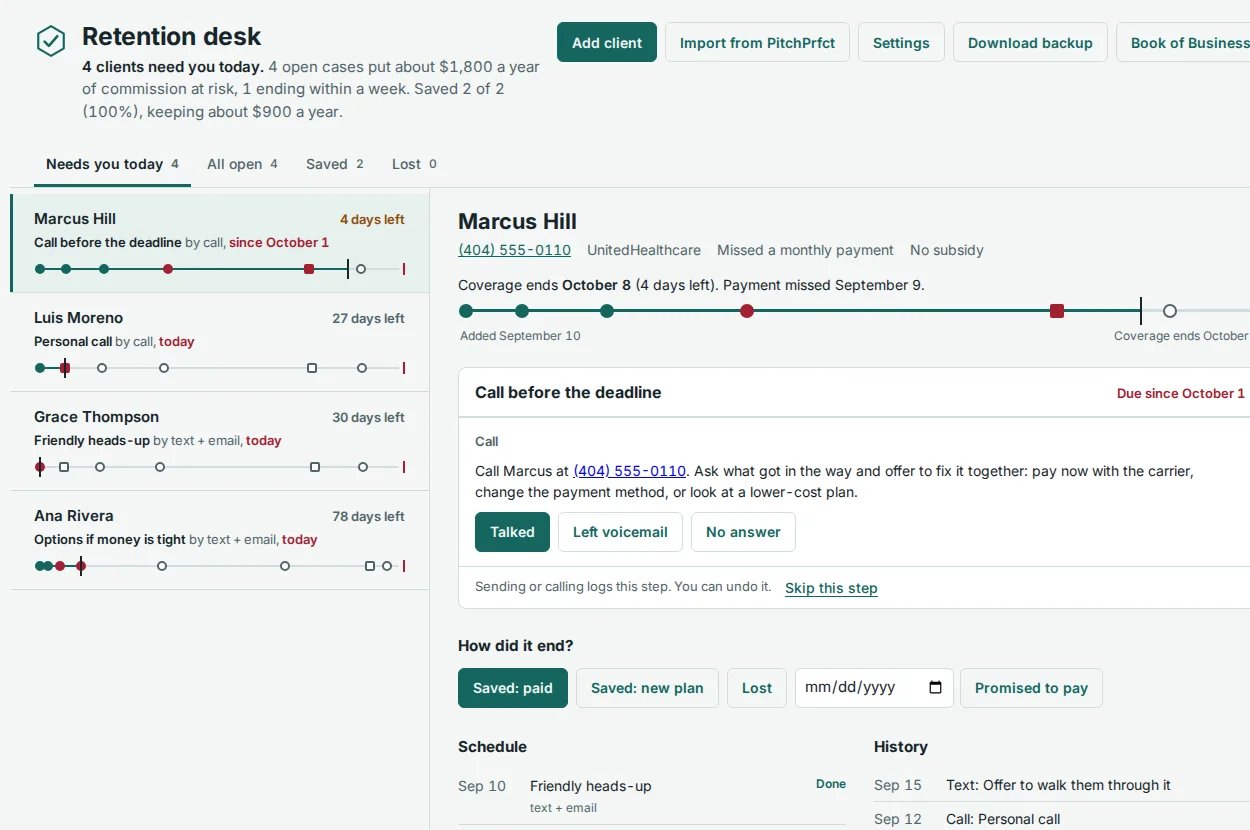Click the Add client button
This screenshot has width=1250, height=830.
[607, 43]
